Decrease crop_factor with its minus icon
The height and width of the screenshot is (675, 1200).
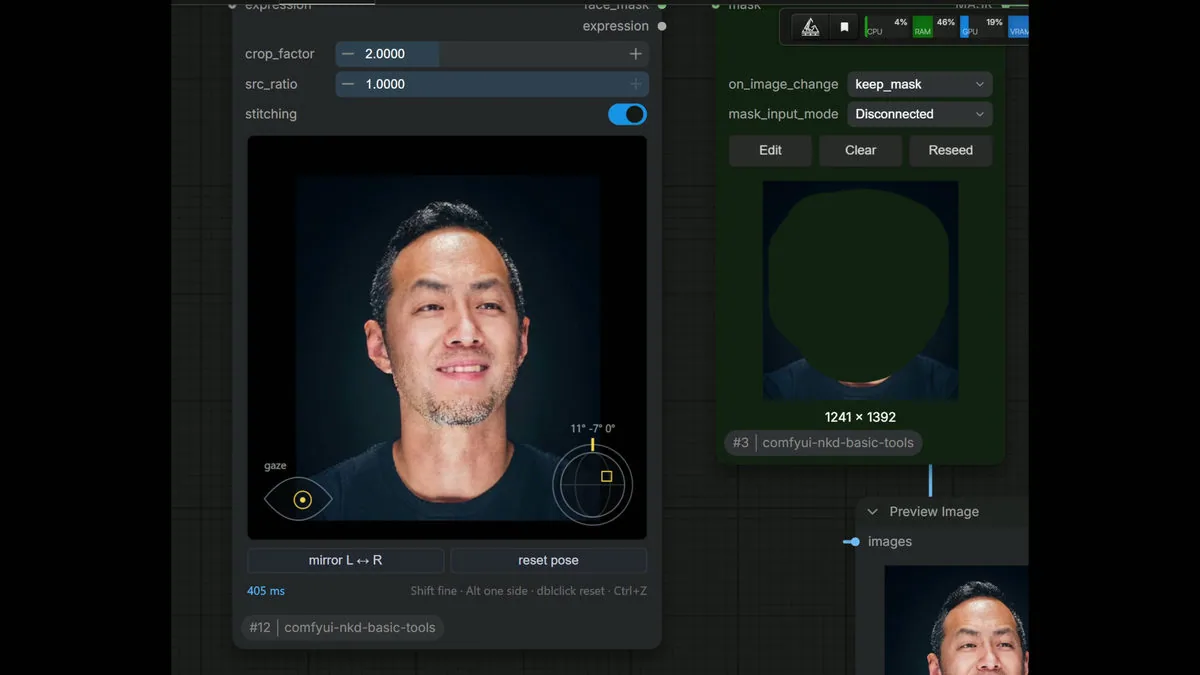[348, 54]
